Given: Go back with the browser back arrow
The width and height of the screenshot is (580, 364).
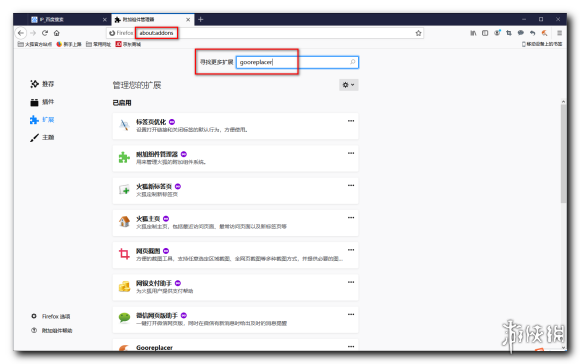Looking at the screenshot, I should (21, 33).
